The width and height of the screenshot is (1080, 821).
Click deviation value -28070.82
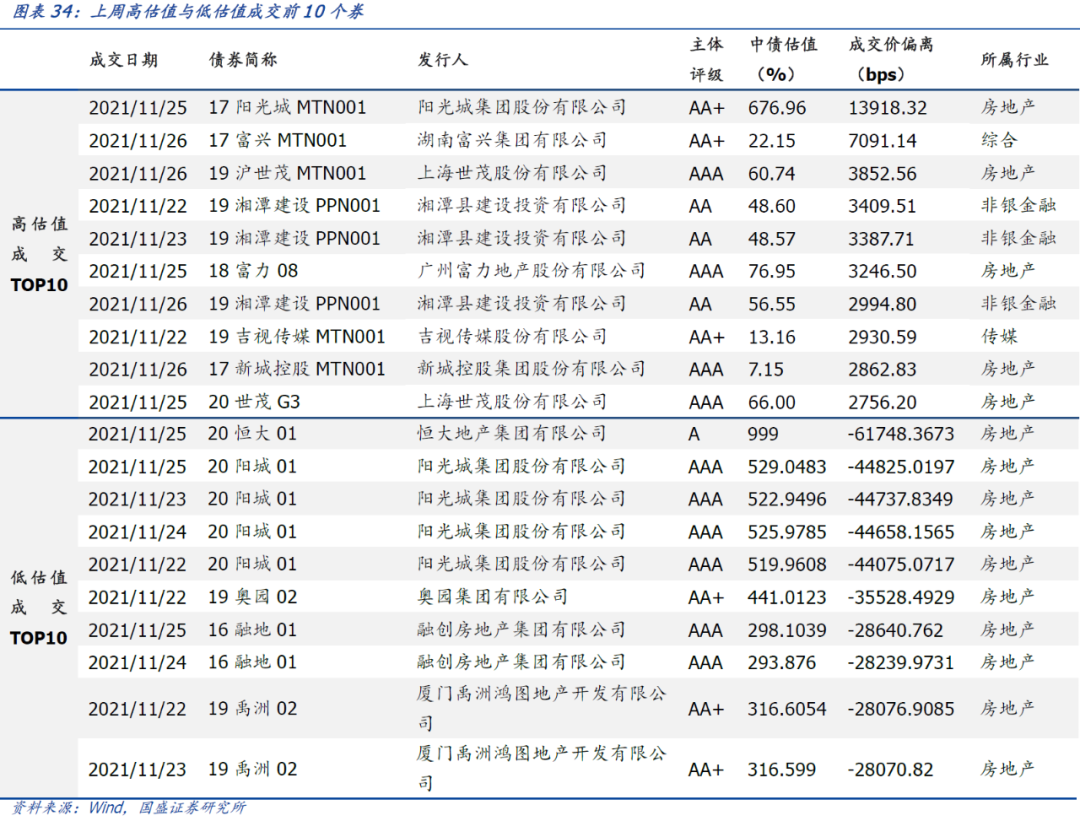point(891,769)
